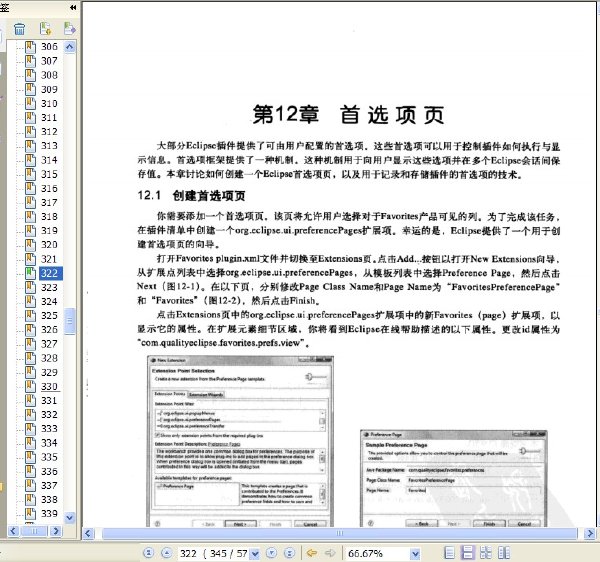Viewport: 600px width, 562px height.
Task: Select bookmark 334
Action: [49, 443]
